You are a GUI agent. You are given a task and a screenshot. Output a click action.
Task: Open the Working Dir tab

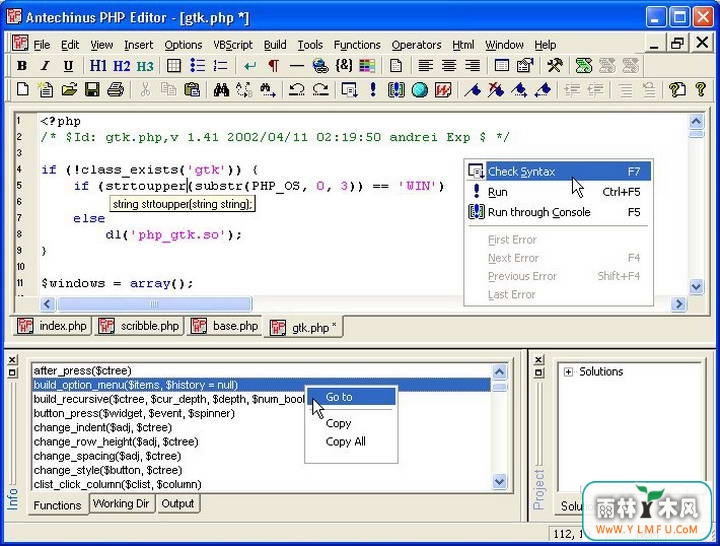pos(121,504)
